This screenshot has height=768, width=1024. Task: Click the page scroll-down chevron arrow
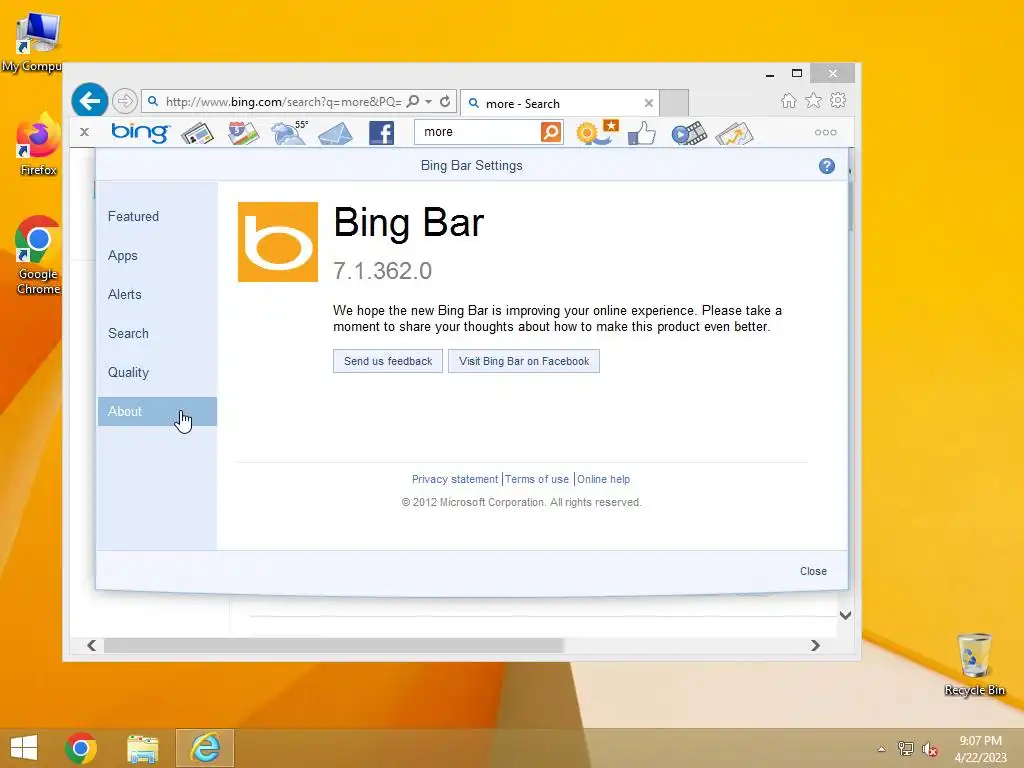pyautogui.click(x=845, y=615)
